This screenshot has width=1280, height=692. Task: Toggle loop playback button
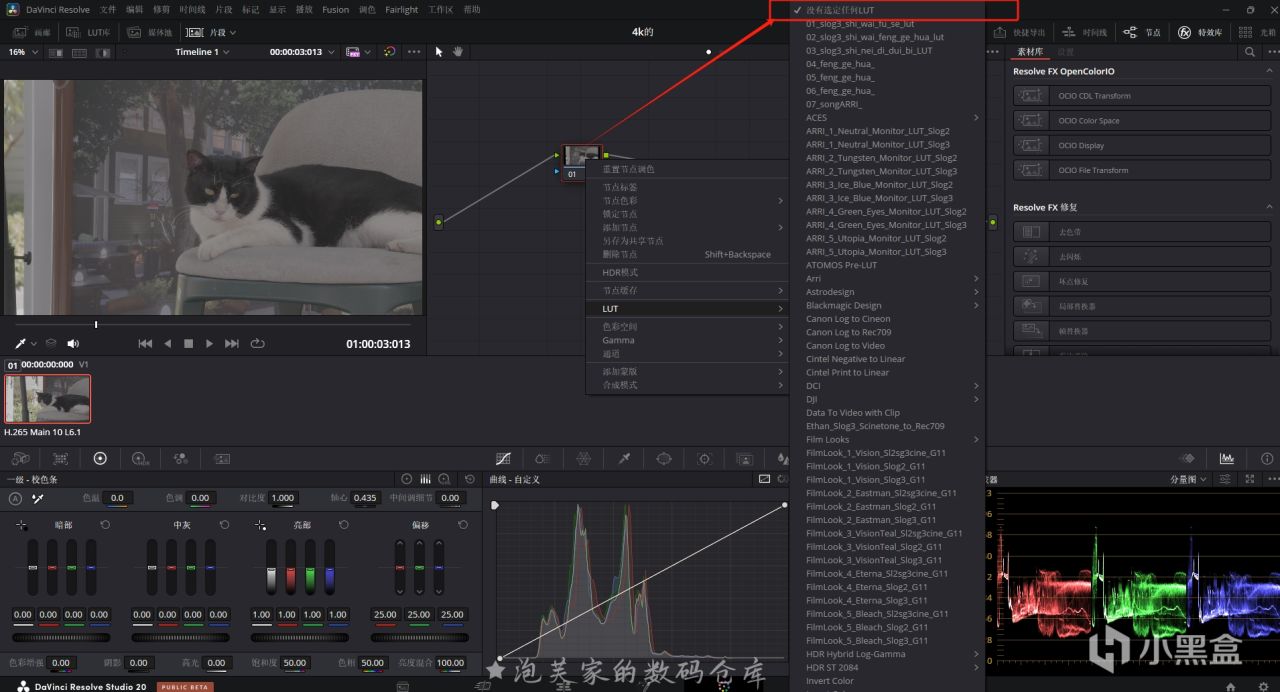[x=257, y=343]
